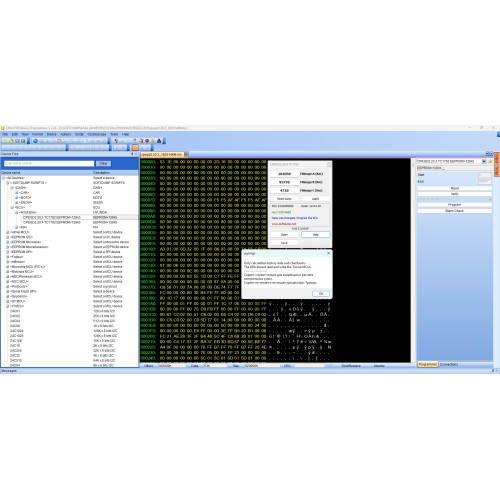Image resolution: width=500 pixels, height=500 pixels.
Task: Expand the <CAR> tree node
Action: click(16, 193)
